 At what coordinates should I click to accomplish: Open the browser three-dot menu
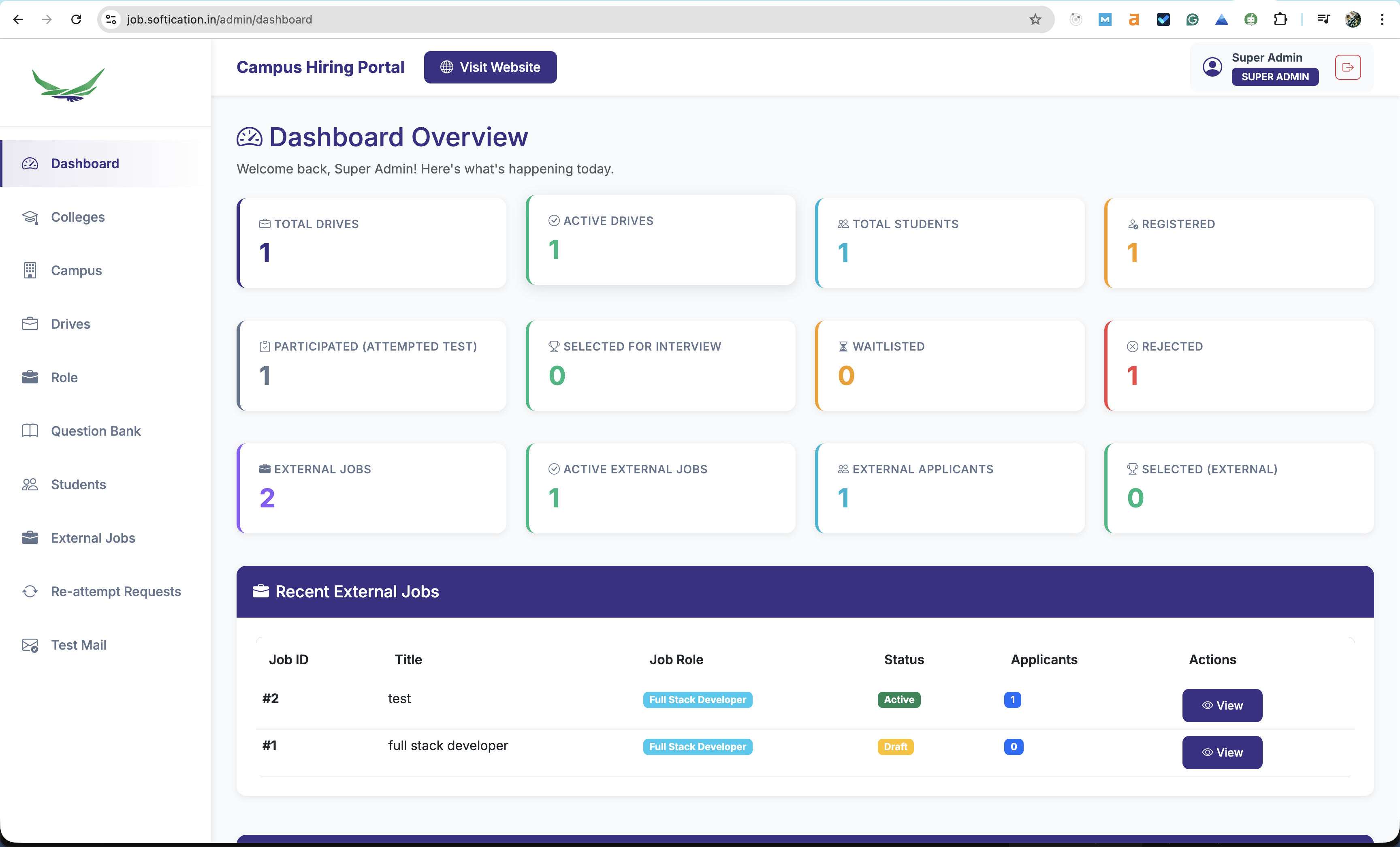pyautogui.click(x=1382, y=19)
